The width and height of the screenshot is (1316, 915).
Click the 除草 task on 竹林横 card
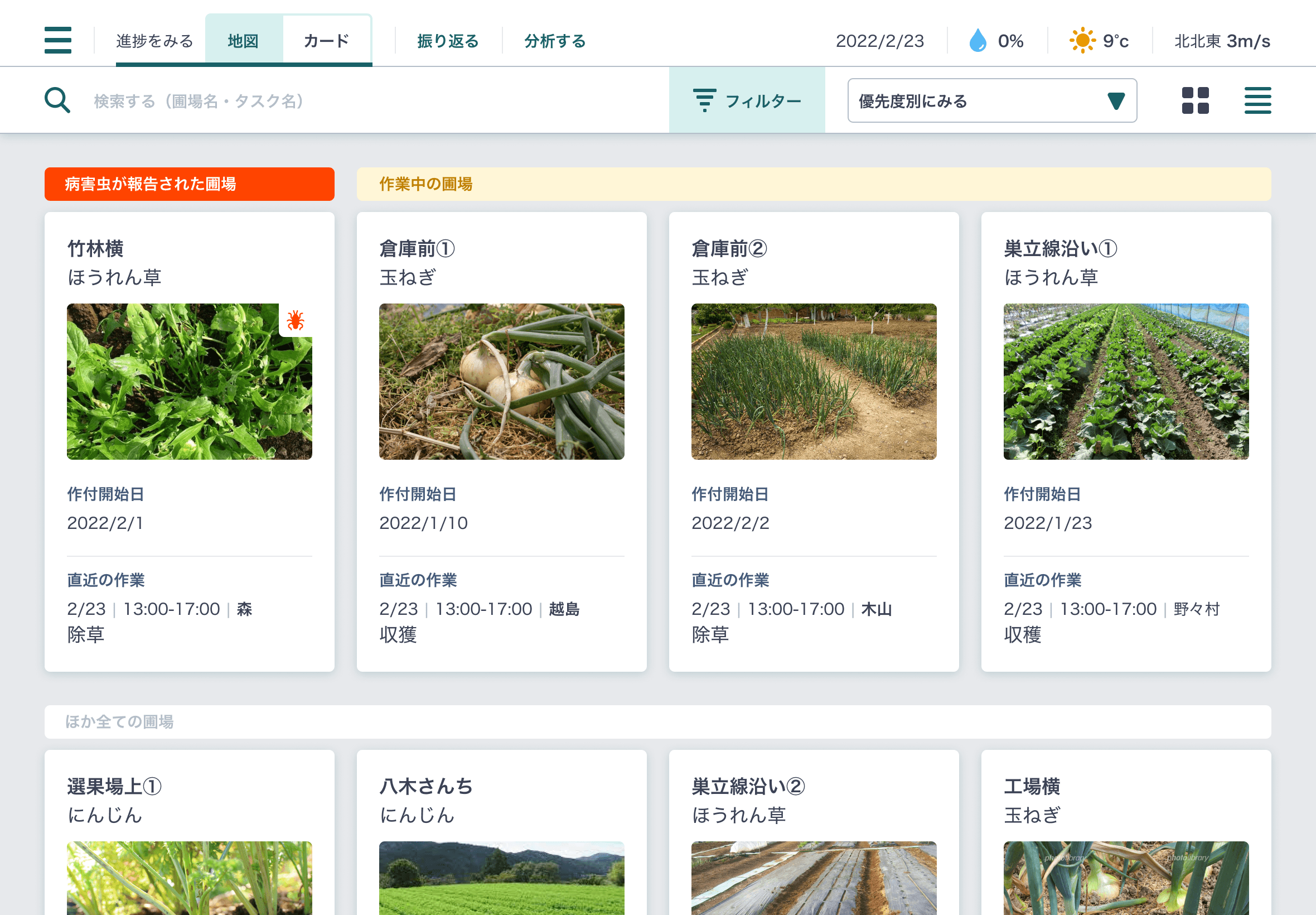[86, 635]
